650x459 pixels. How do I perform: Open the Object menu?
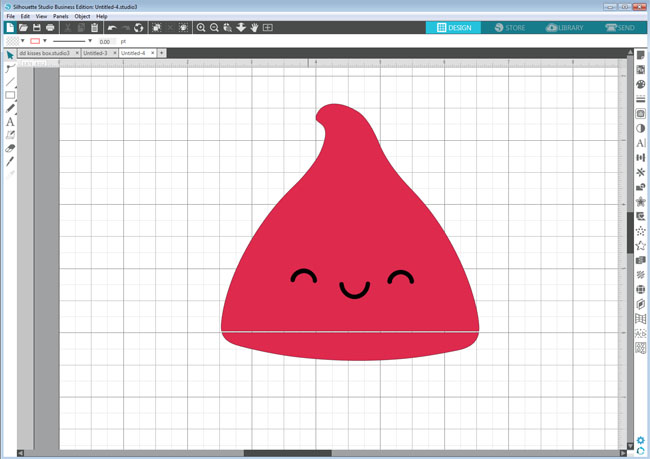point(82,16)
